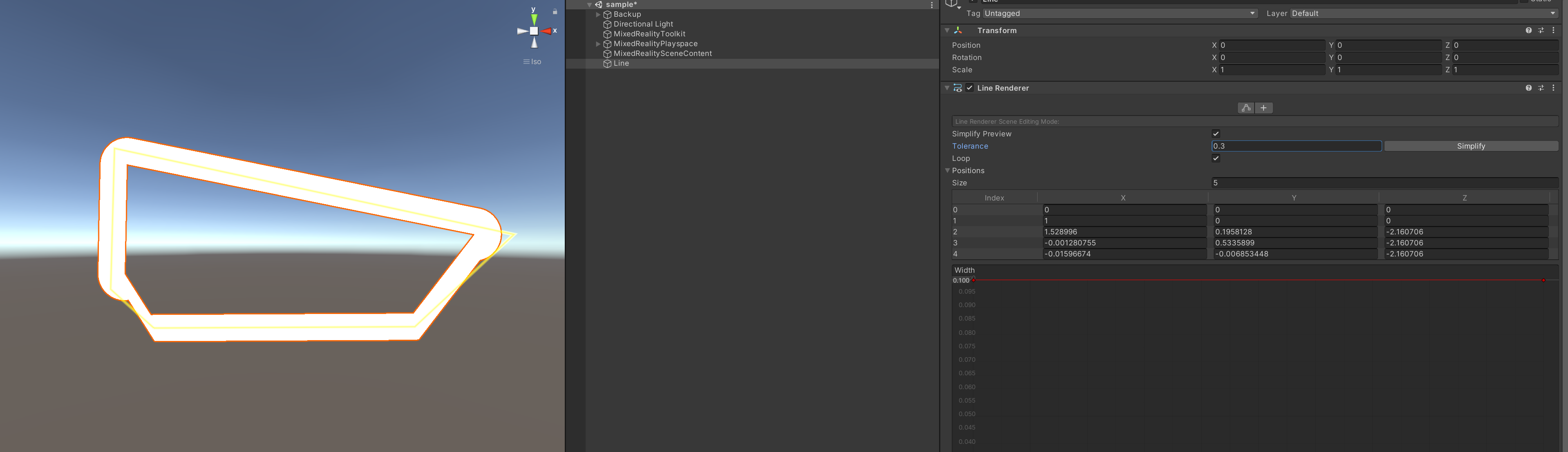1568x452 pixels.
Task: Select the Transform component icon
Action: click(x=957, y=30)
